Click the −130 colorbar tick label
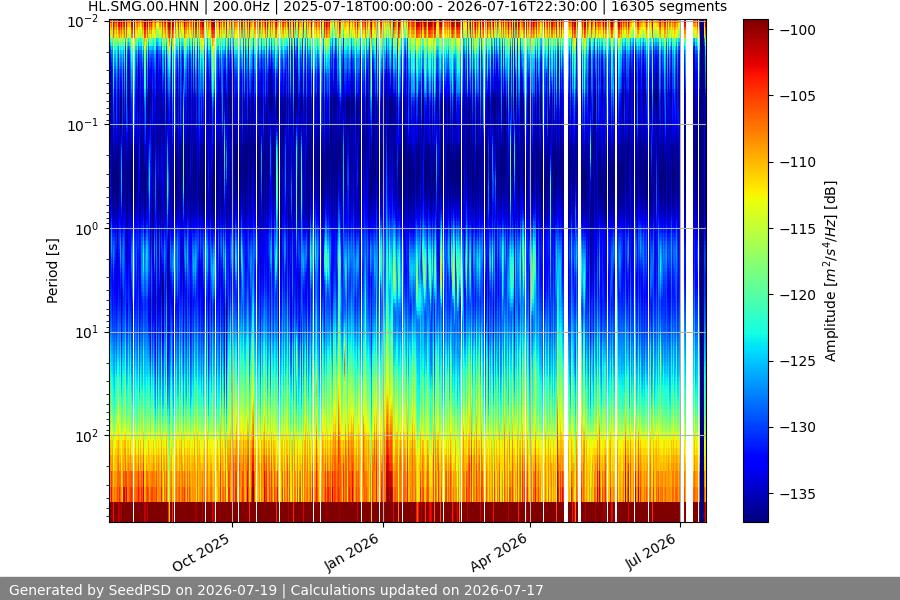This screenshot has width=900, height=600. (x=797, y=427)
